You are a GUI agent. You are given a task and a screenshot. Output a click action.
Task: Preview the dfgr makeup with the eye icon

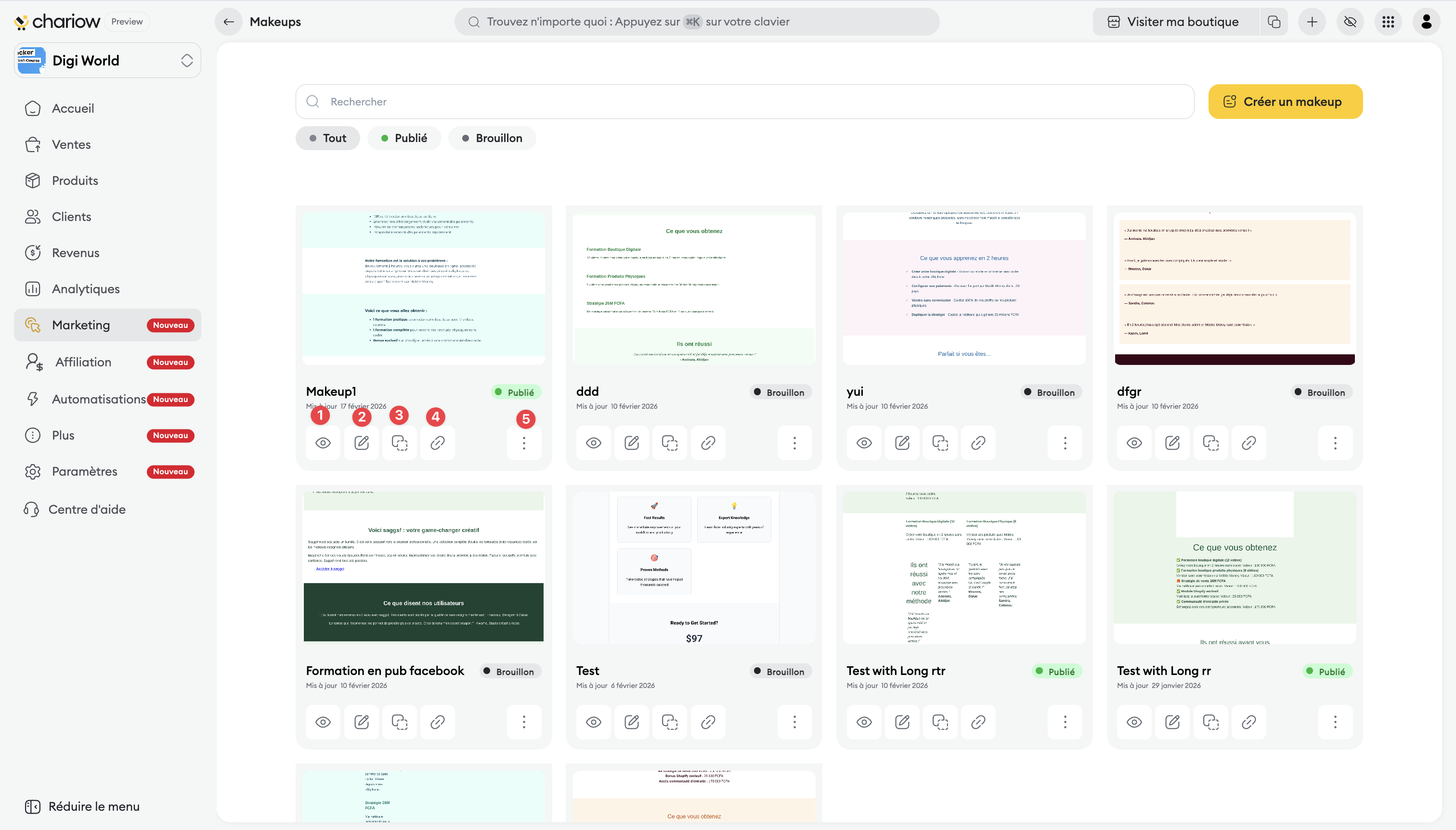[1134, 442]
